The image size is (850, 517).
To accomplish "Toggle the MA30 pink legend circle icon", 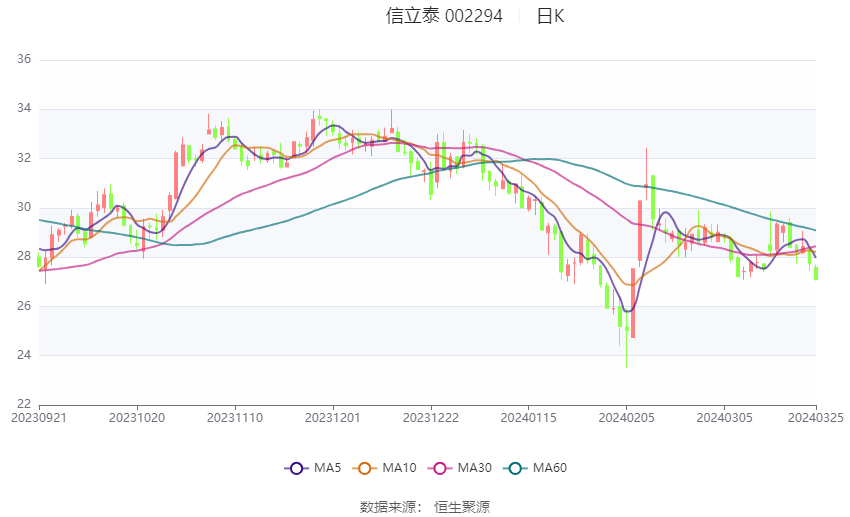I will [440, 468].
